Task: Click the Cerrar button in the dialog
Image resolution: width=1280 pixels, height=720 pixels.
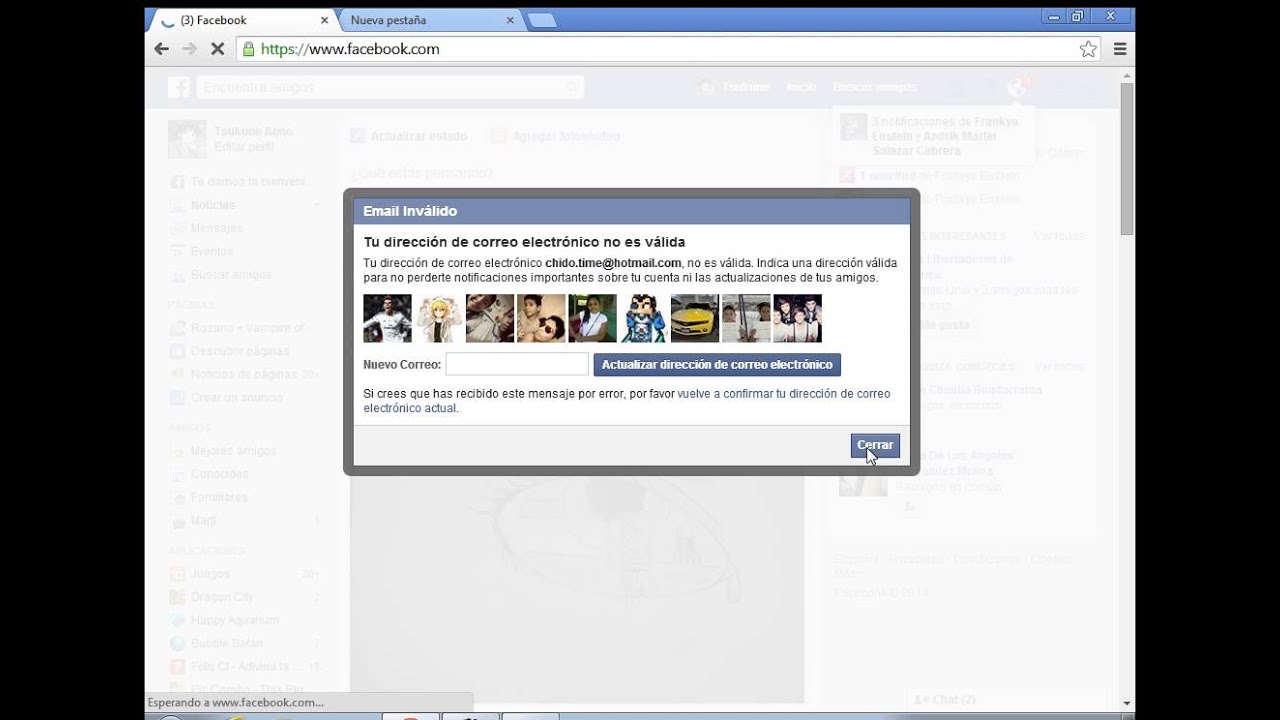Action: pyautogui.click(x=875, y=445)
